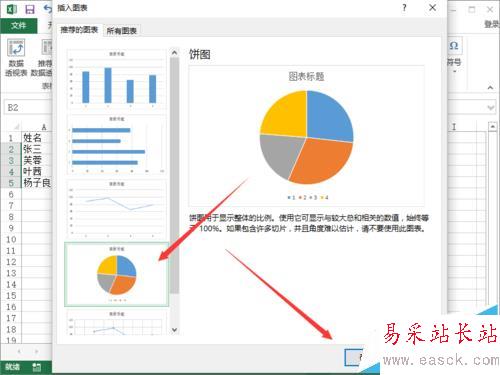Screen dimensions: 500x375
Task: Collapse the ribbon with the chevron
Action: point(490,88)
